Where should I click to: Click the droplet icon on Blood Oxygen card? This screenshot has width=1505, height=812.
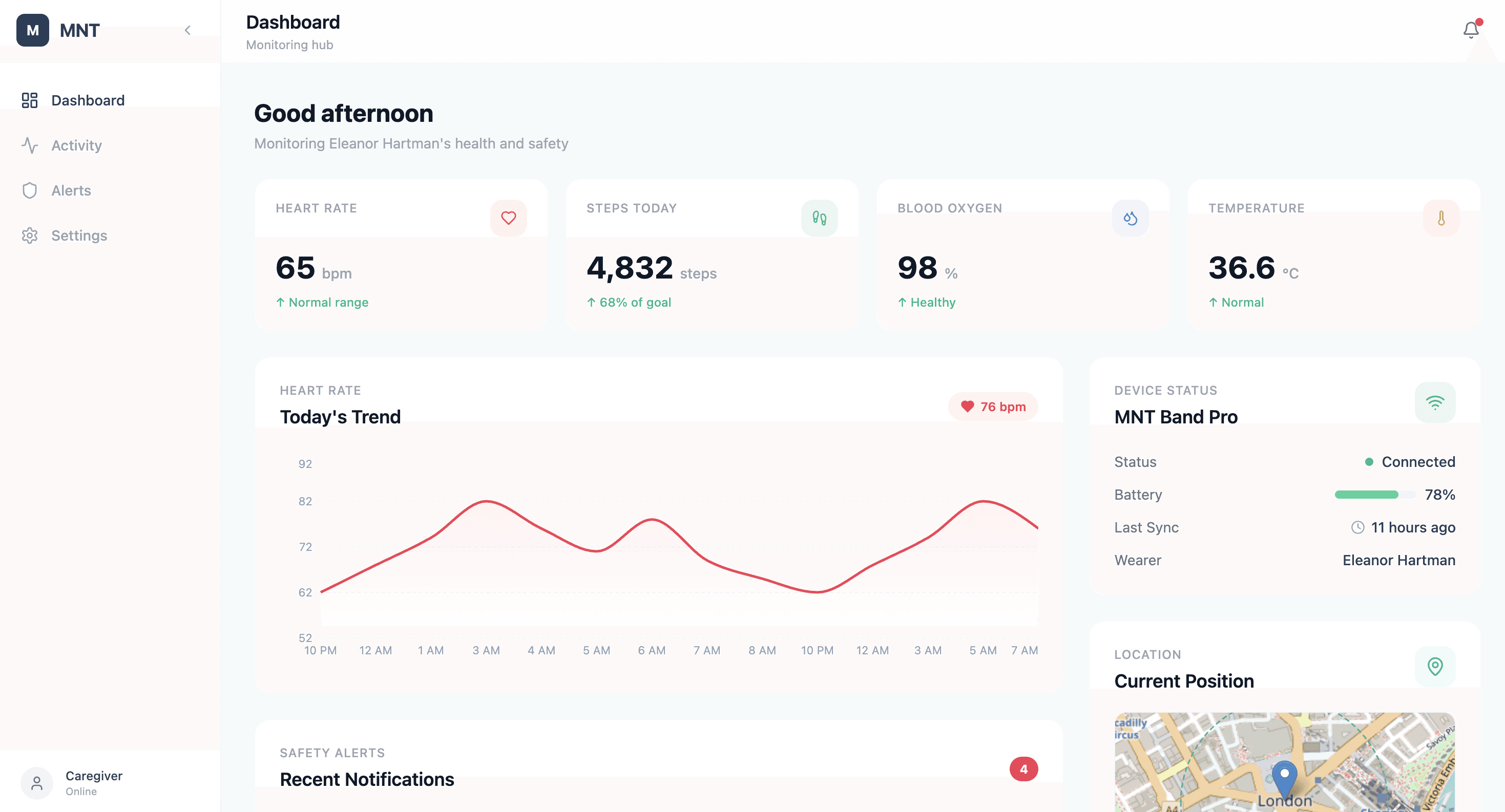[x=1130, y=218]
